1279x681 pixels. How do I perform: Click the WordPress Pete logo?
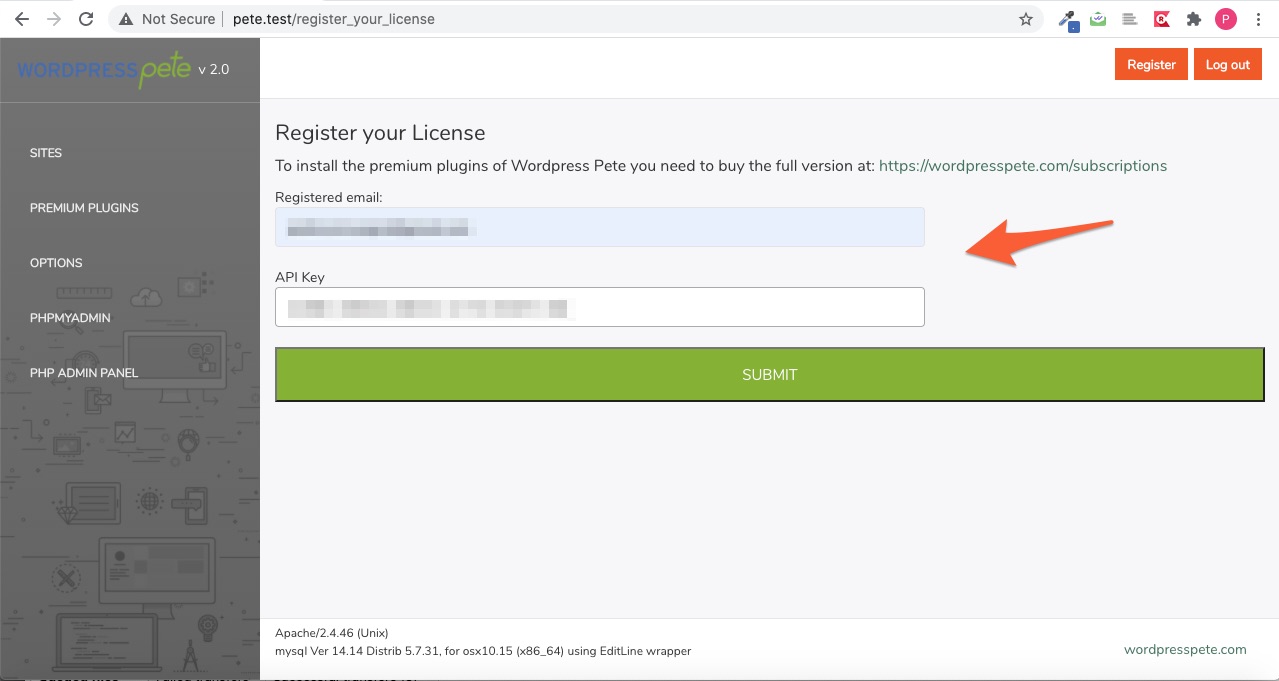pos(104,70)
